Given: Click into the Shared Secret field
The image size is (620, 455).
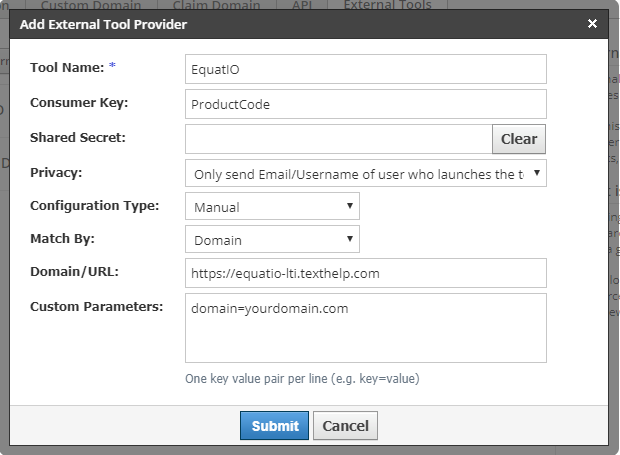Looking at the screenshot, I should [338, 139].
